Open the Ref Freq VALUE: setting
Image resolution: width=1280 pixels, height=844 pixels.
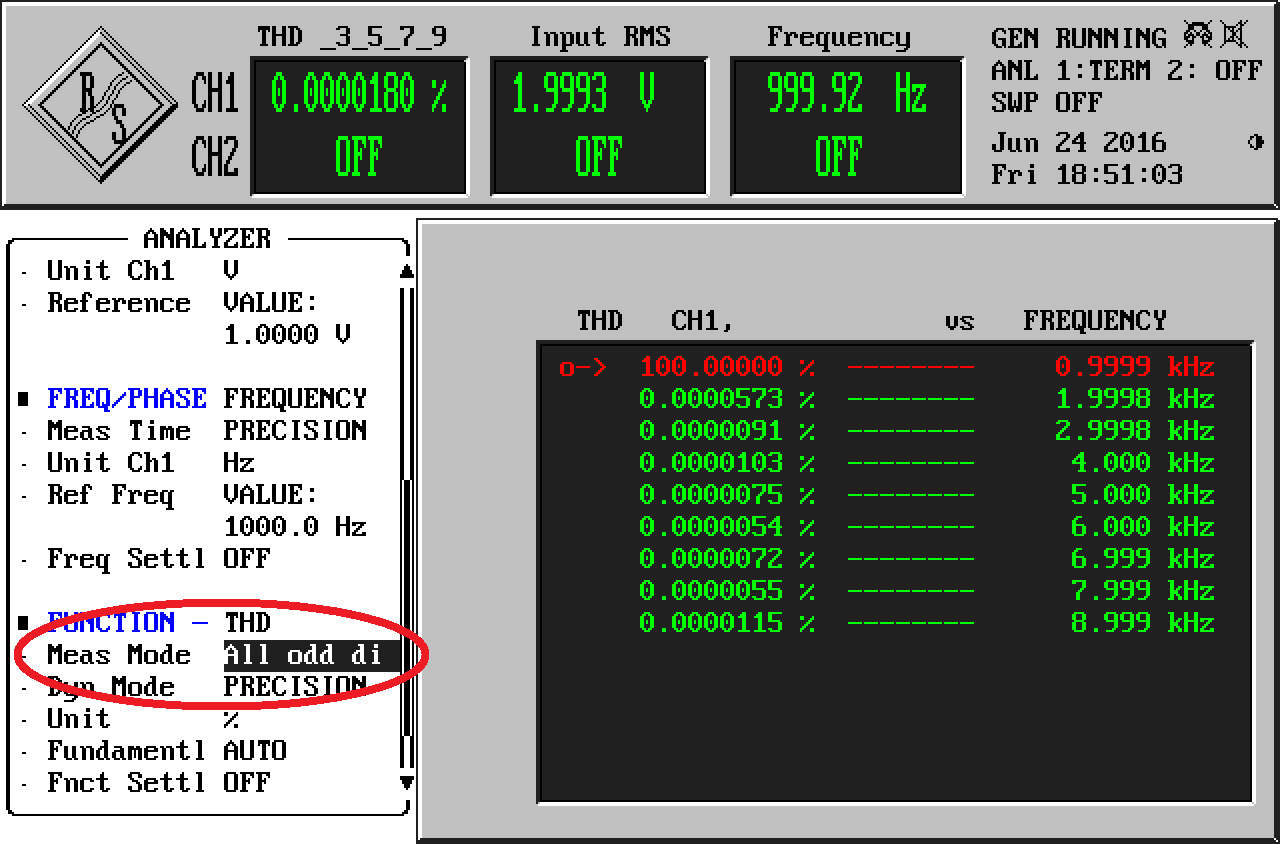click(271, 495)
